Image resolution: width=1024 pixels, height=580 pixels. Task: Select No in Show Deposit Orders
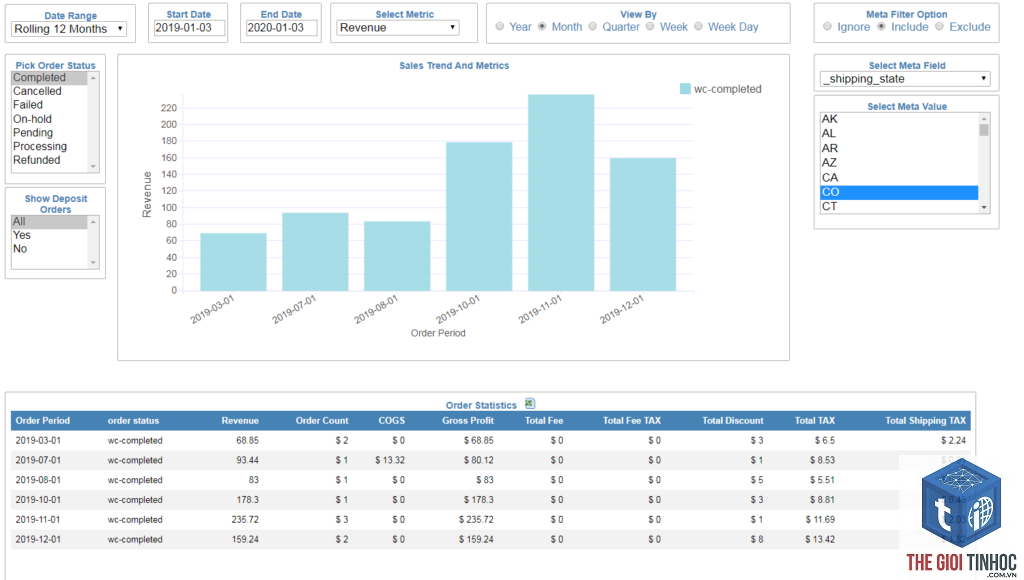49,249
